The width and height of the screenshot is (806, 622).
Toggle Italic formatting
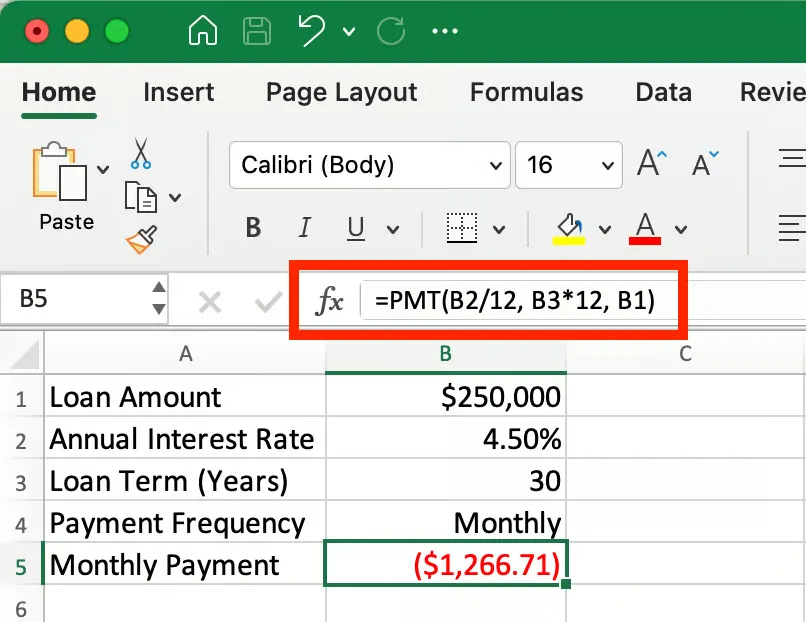[x=305, y=228]
